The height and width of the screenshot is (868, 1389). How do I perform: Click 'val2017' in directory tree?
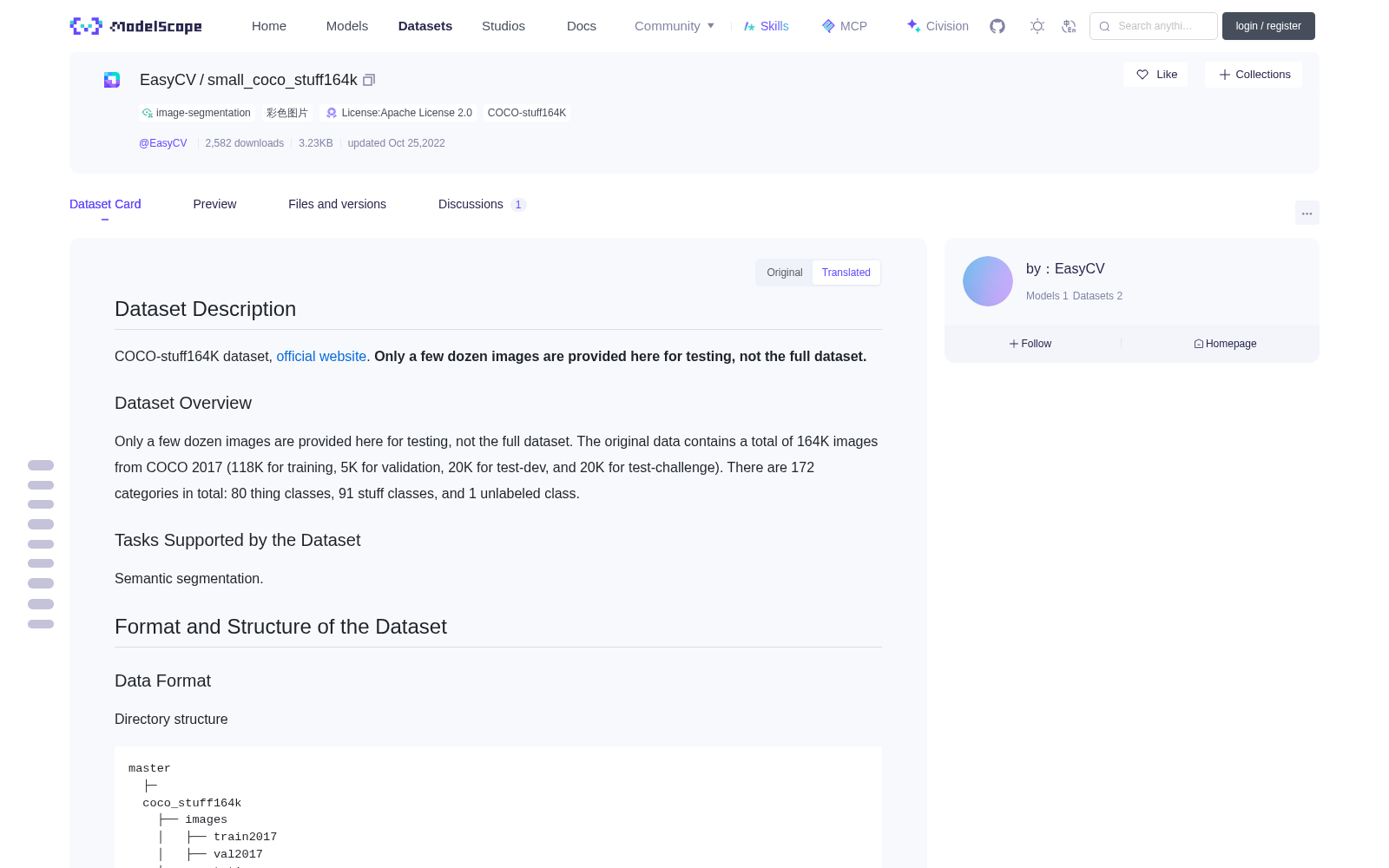point(238,854)
